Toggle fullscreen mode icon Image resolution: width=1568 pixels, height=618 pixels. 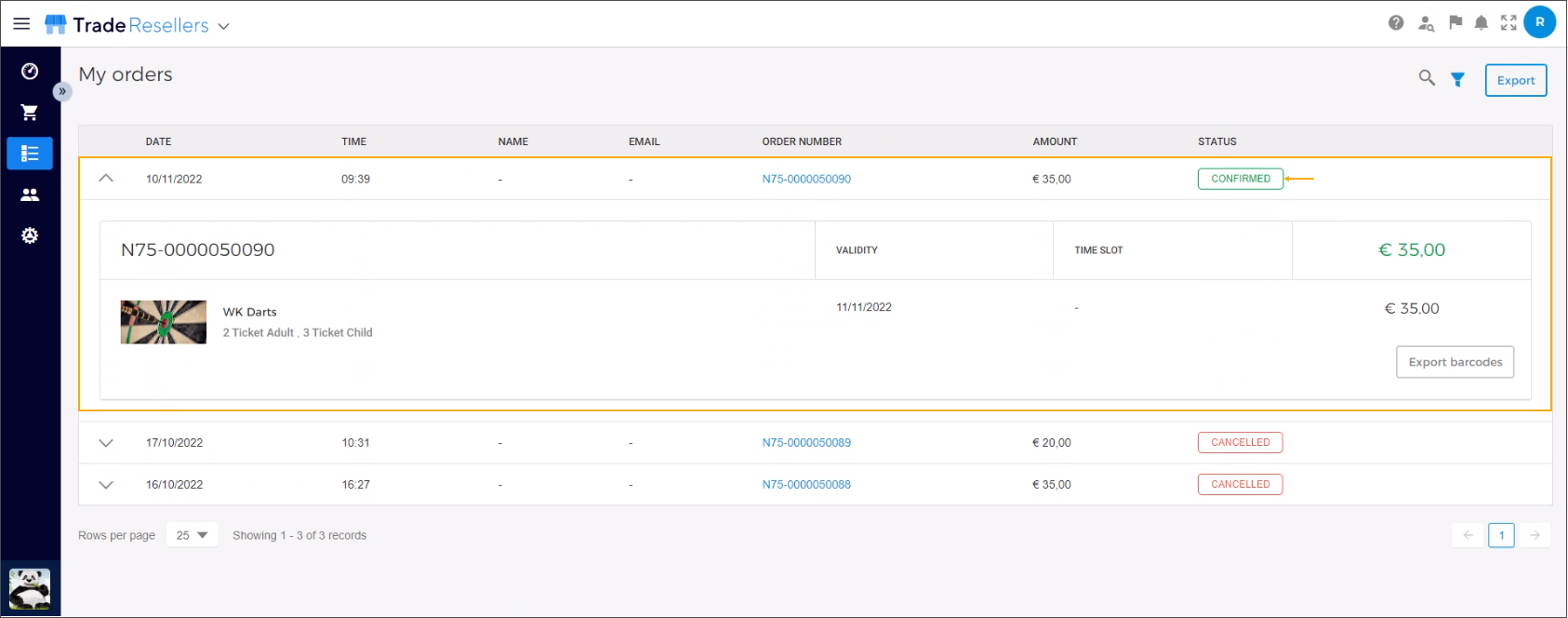tap(1508, 23)
